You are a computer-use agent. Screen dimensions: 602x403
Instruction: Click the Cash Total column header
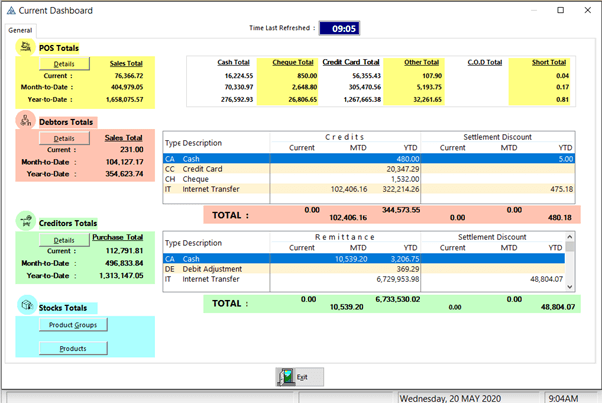point(233,62)
